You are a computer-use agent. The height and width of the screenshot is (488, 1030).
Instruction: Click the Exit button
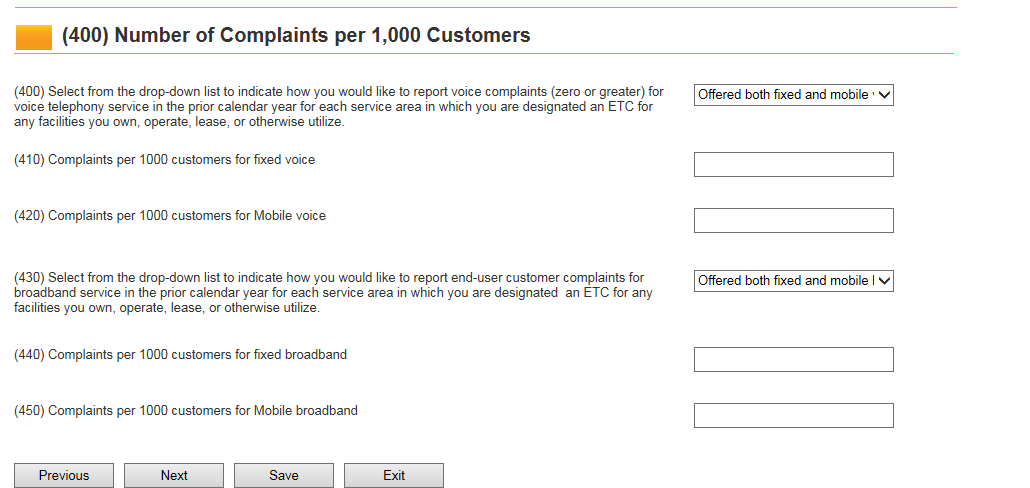(x=394, y=475)
